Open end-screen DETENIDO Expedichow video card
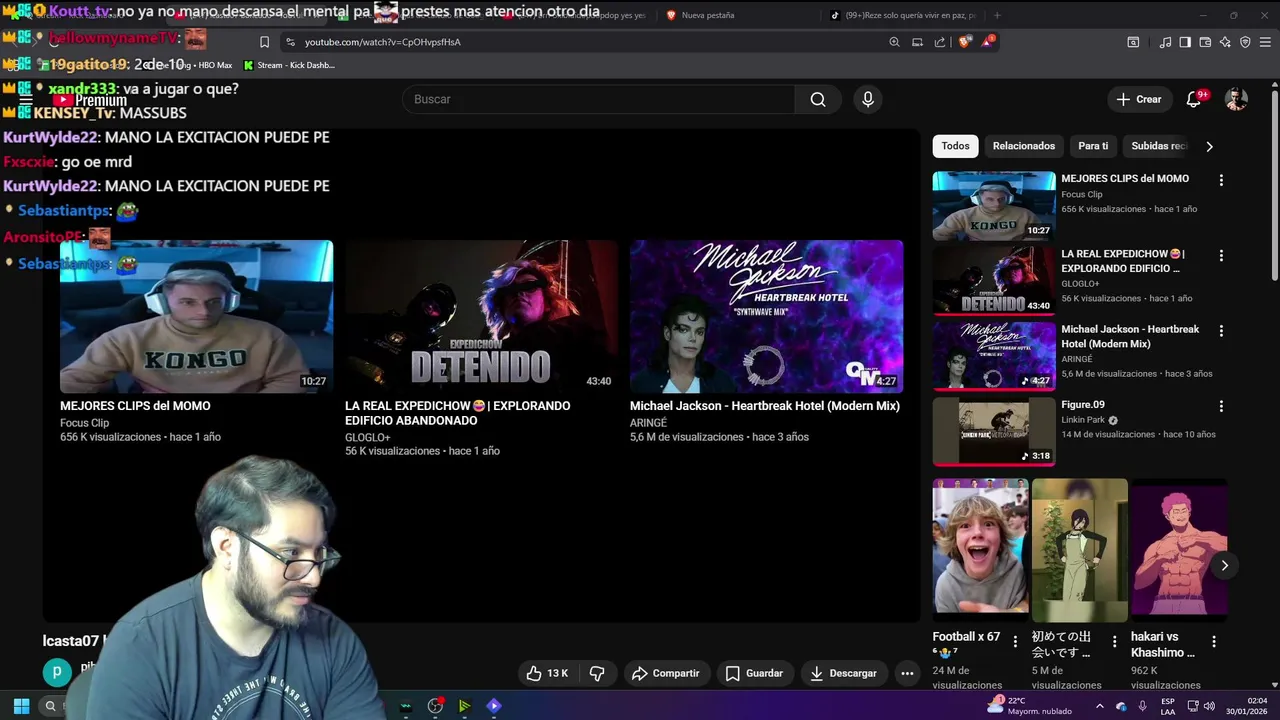The height and width of the screenshot is (720, 1280). (x=481, y=316)
